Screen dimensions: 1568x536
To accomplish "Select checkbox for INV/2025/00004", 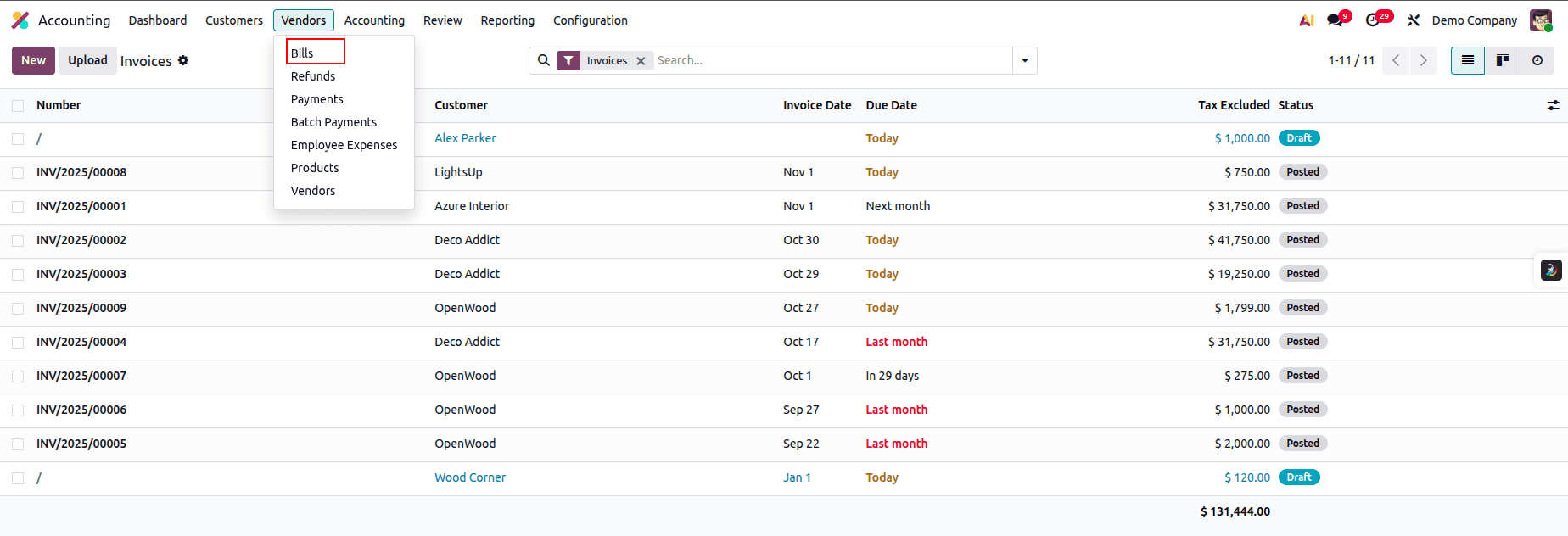I will 18,343.
